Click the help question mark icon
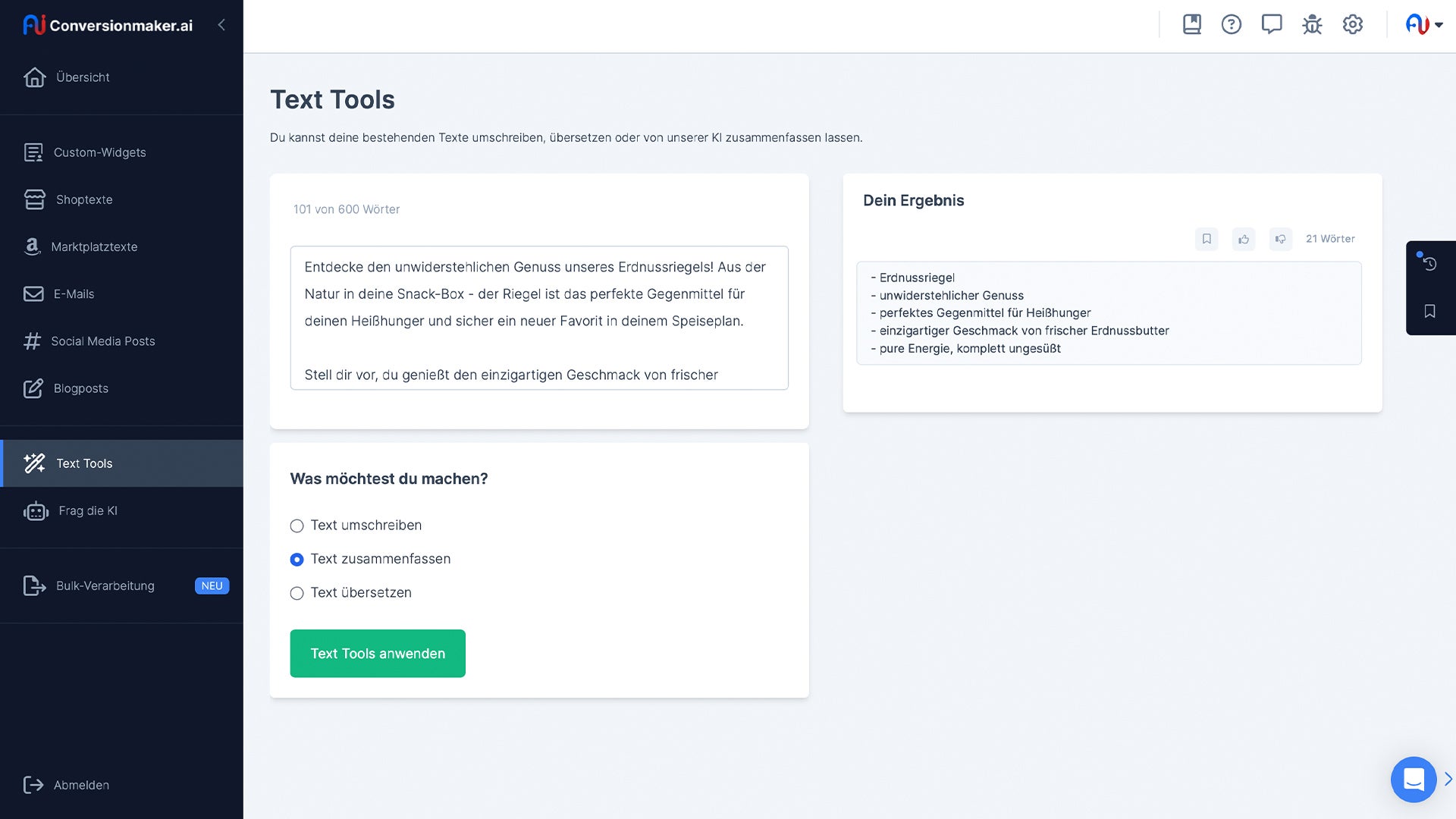The width and height of the screenshot is (1456, 819). click(1232, 25)
